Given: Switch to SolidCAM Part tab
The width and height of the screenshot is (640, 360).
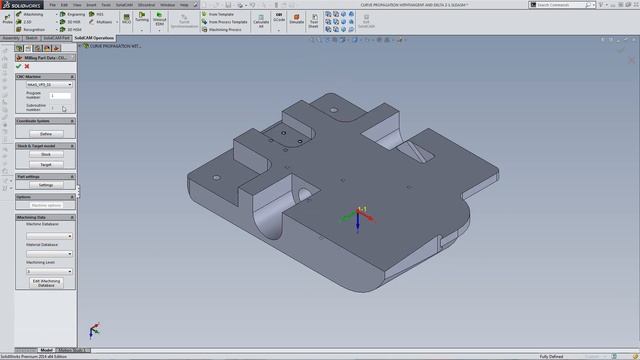Looking at the screenshot, I should (56, 38).
